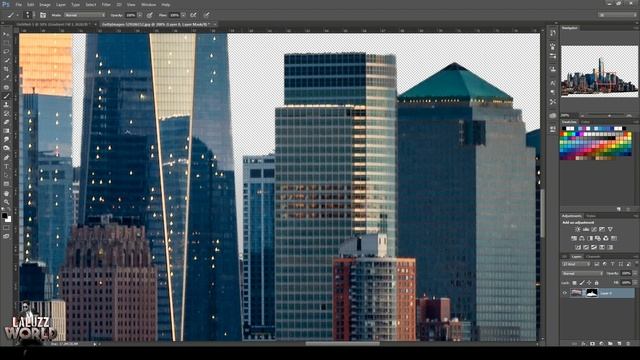Select the Hand tool

click(6, 193)
